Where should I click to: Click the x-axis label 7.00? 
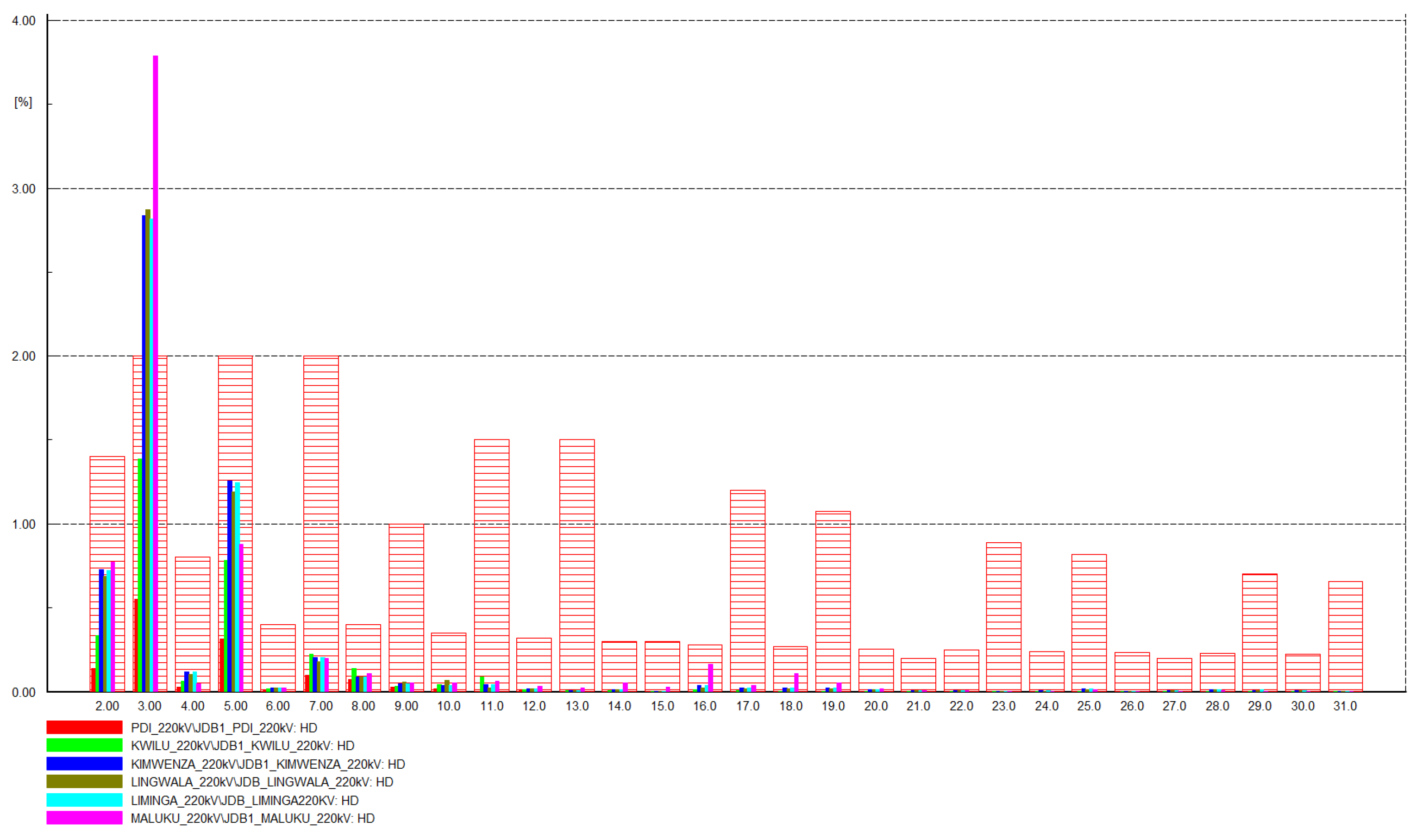[x=321, y=707]
